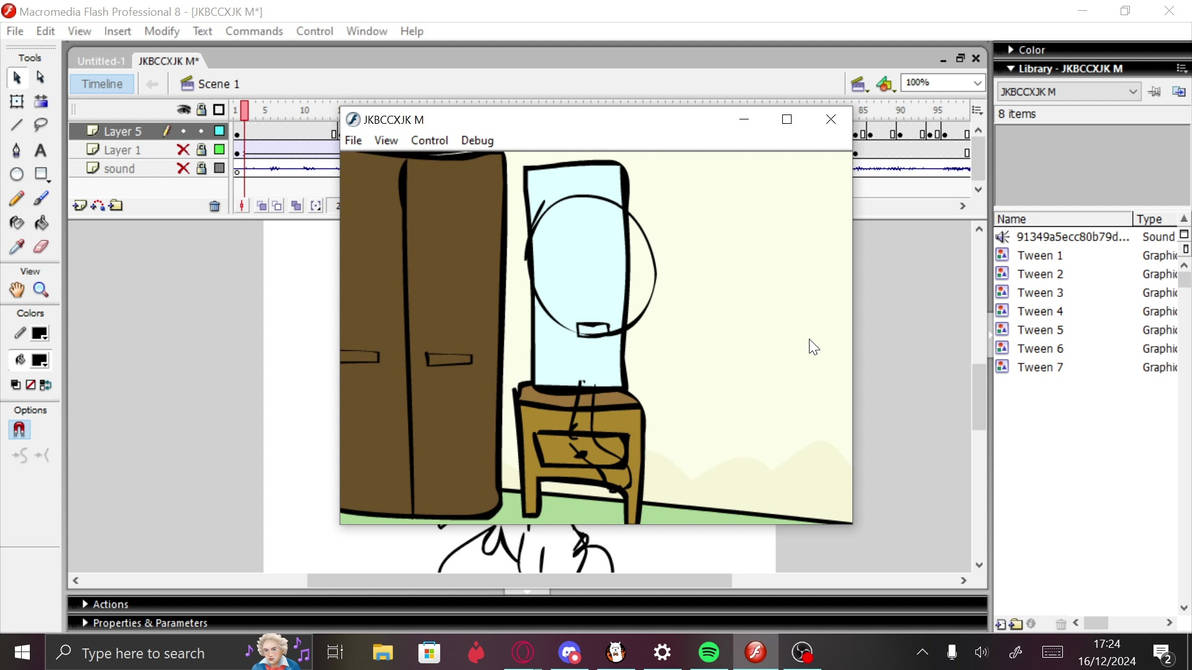This screenshot has width=1192, height=670.
Task: Switch to the Untitled-1 document tab
Action: click(100, 61)
